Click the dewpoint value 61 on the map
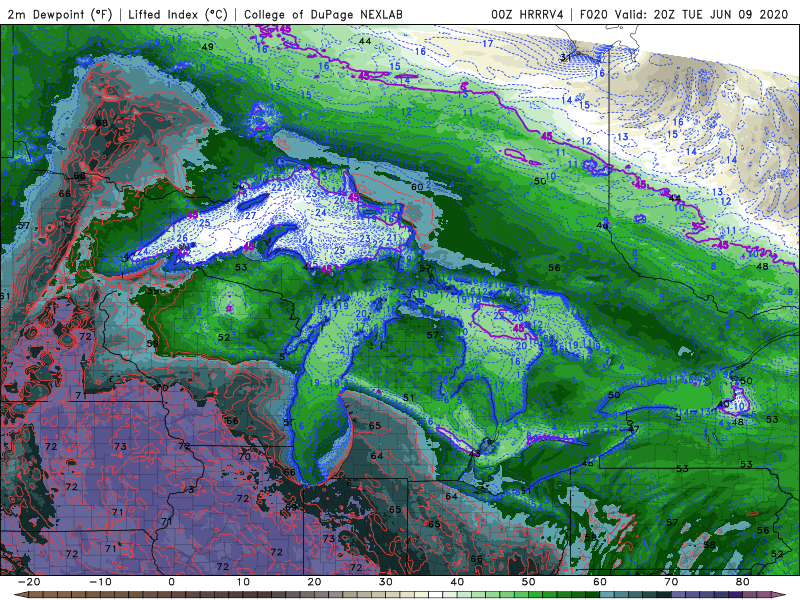The image size is (800, 600). 5,296
